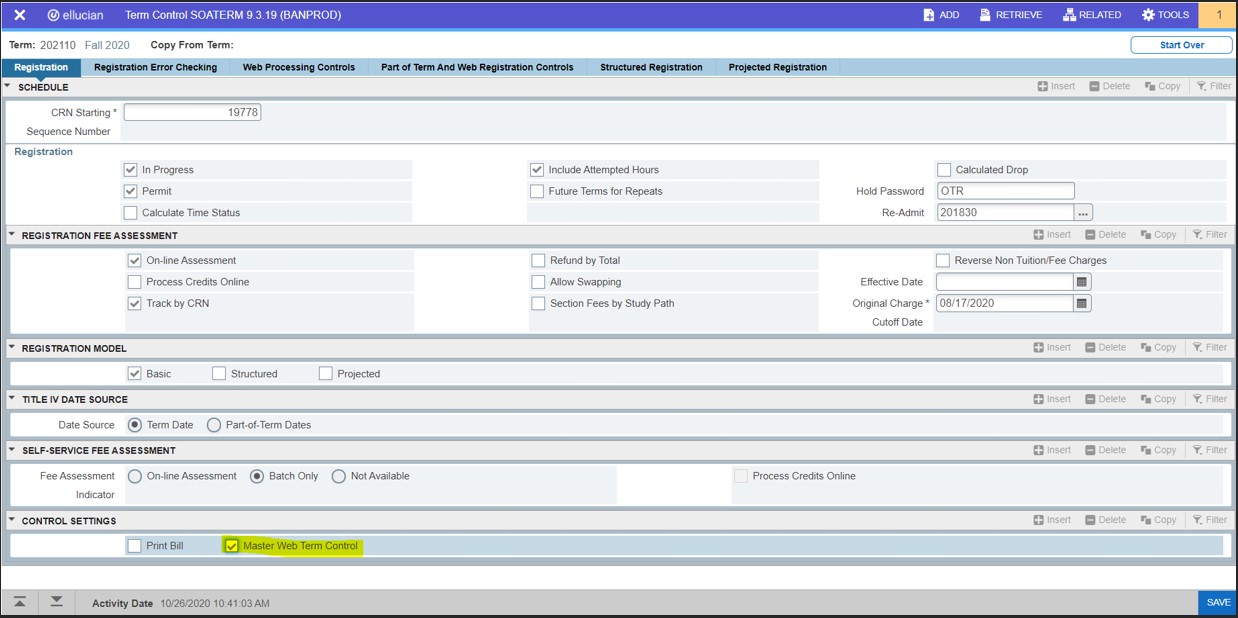Screen dimensions: 1238x618
Task: Collapse the Registration Fee Assessment section
Action: tap(12, 236)
